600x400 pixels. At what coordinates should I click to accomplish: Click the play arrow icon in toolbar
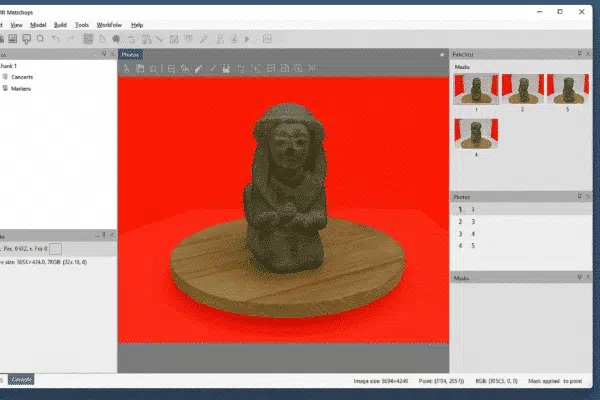246,39
